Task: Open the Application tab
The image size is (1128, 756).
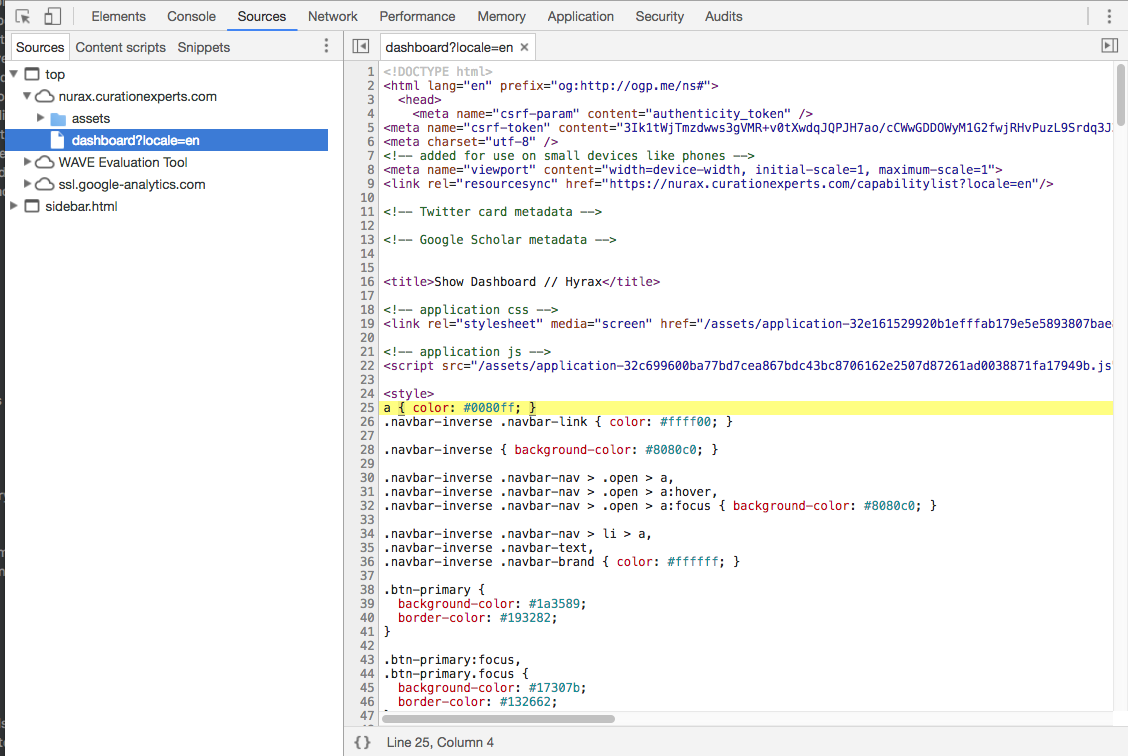Action: click(581, 16)
